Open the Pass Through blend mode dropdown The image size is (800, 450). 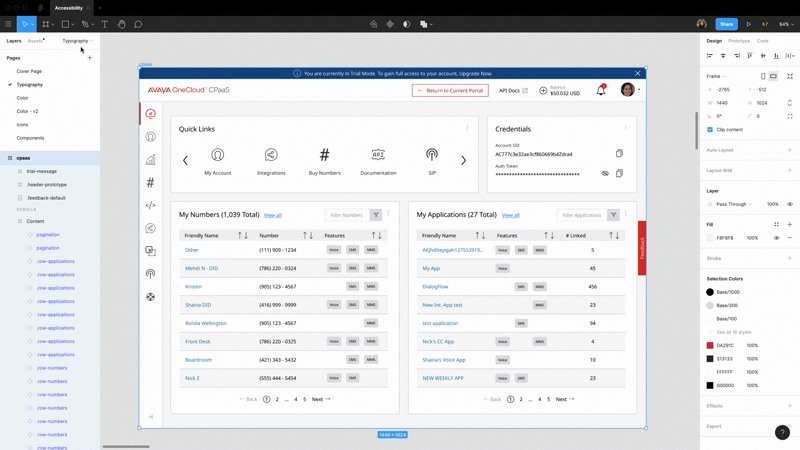click(x=730, y=204)
